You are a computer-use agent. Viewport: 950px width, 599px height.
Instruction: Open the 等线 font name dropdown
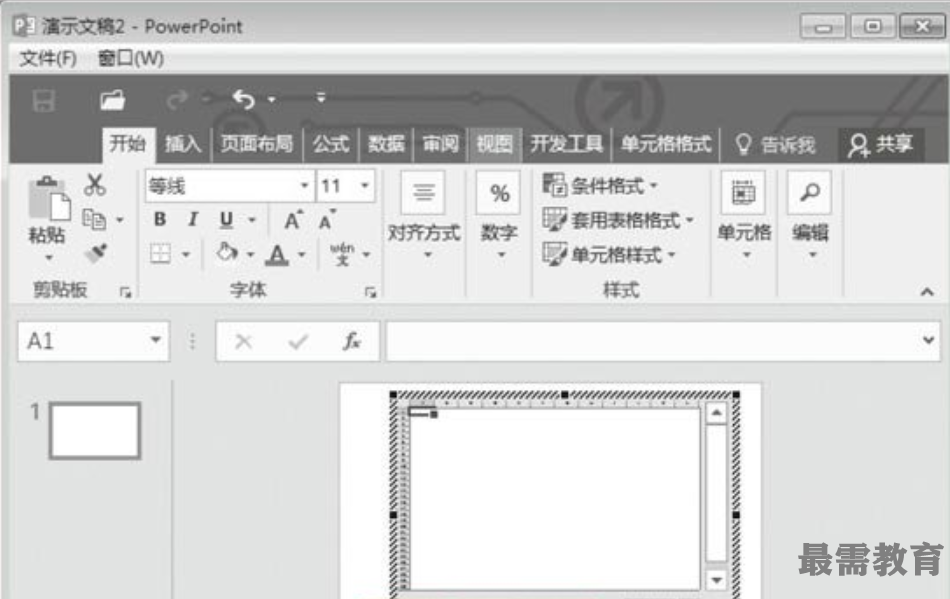click(x=304, y=185)
